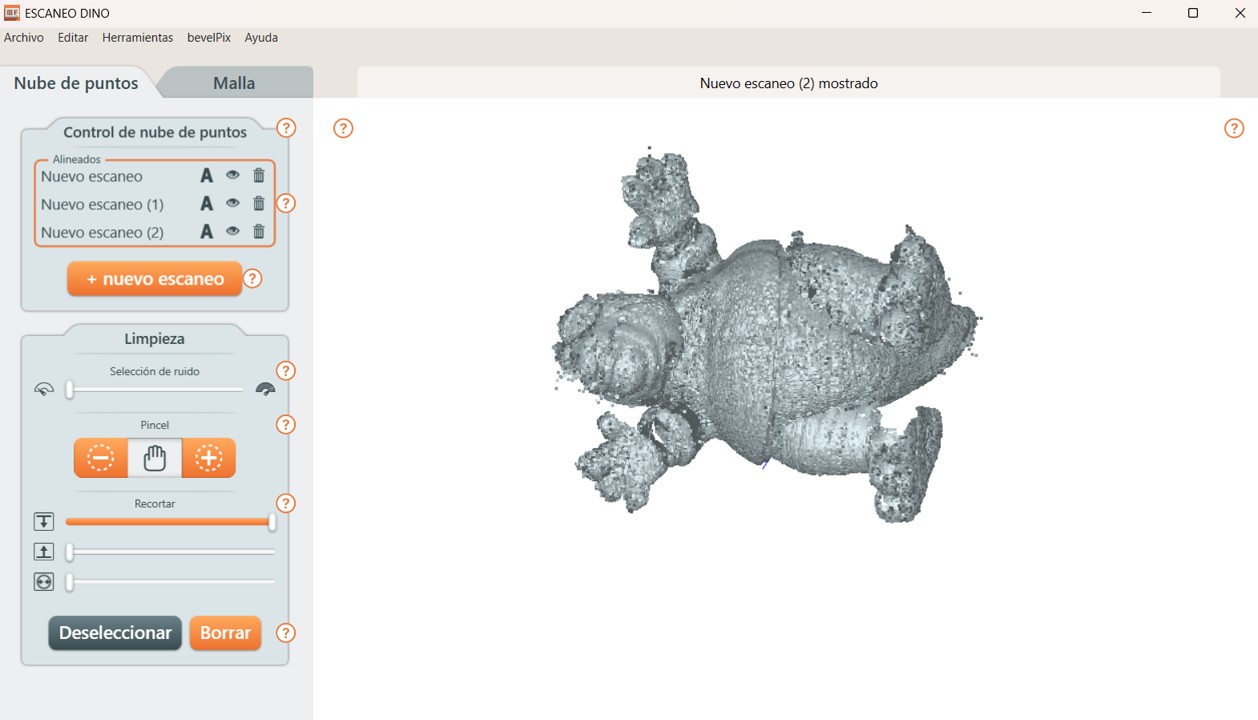This screenshot has height=720, width=1258.
Task: Click the A align icon for Nuevo escaneo
Action: tap(206, 176)
